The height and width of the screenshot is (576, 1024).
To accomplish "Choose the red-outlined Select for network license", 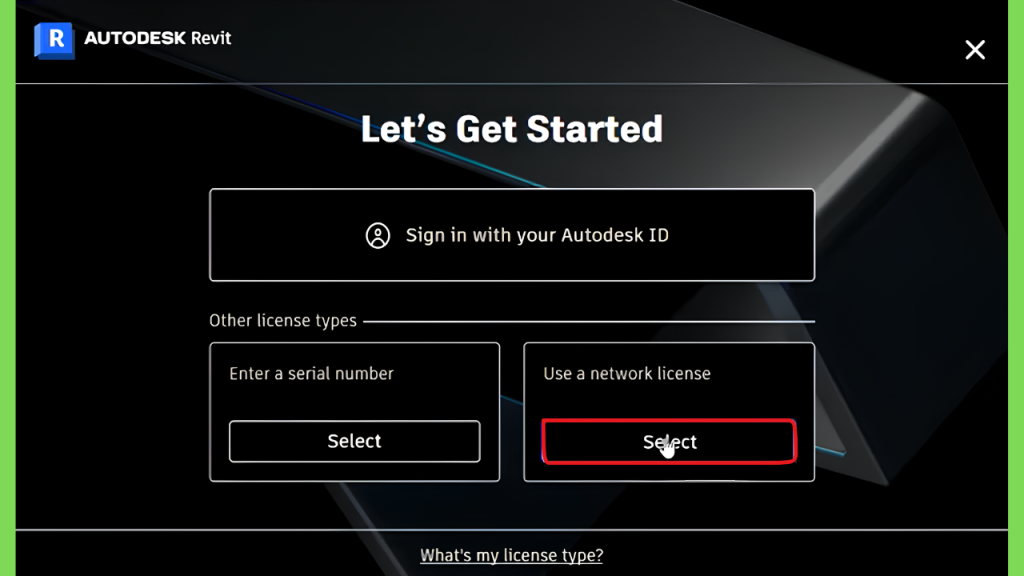I will (x=669, y=442).
